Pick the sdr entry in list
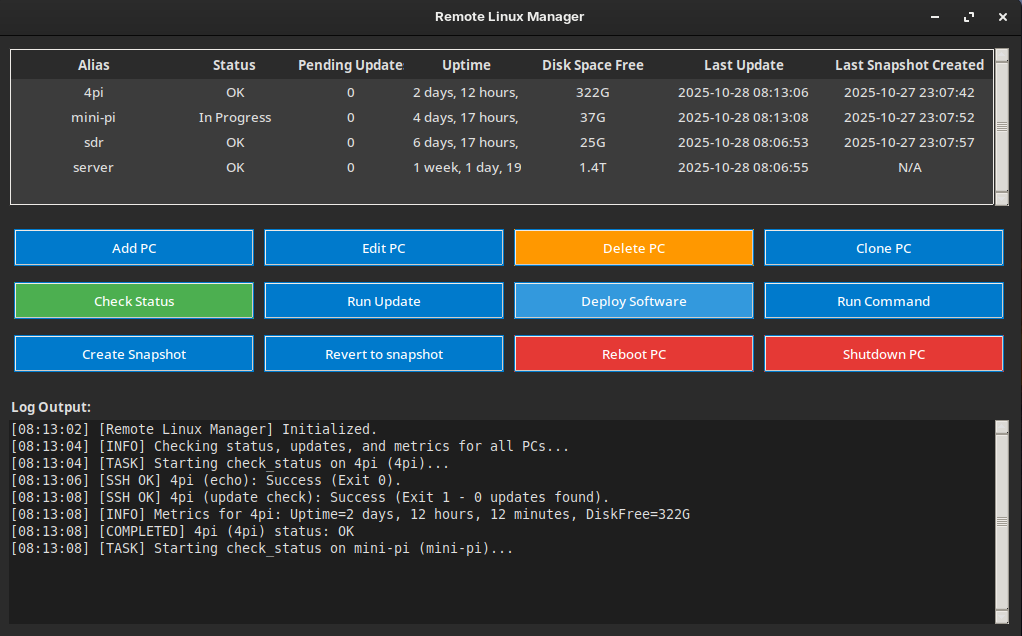 (x=94, y=142)
